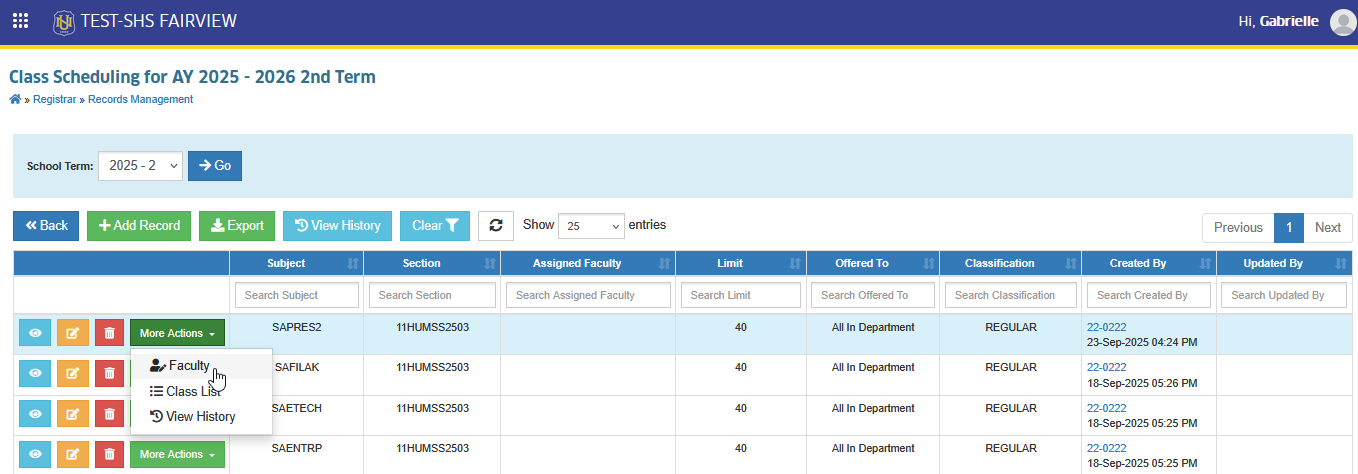This screenshot has height=474, width=1358.
Task: Open the School Term dropdown
Action: click(x=141, y=166)
